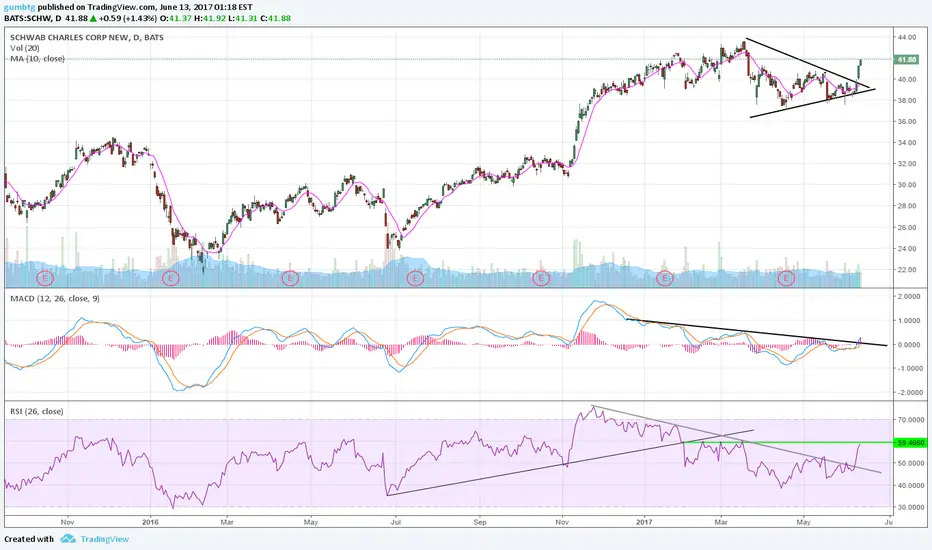Click the -2.0000 MACD axis label

point(909,393)
